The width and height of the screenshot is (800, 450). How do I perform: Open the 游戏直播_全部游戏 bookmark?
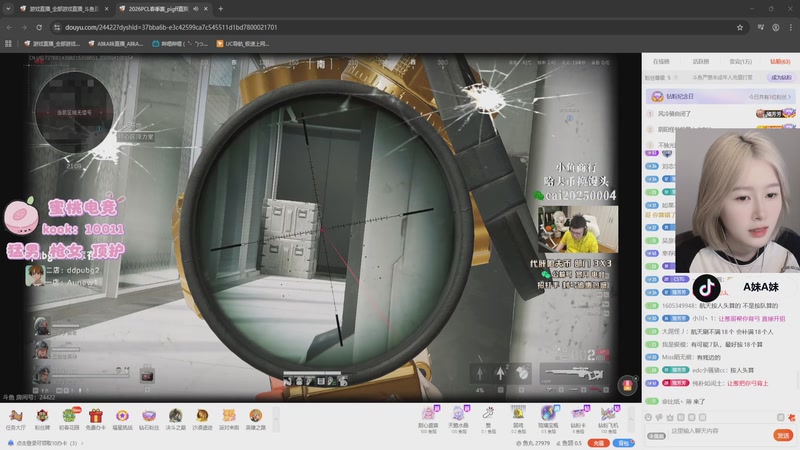(x=52, y=44)
